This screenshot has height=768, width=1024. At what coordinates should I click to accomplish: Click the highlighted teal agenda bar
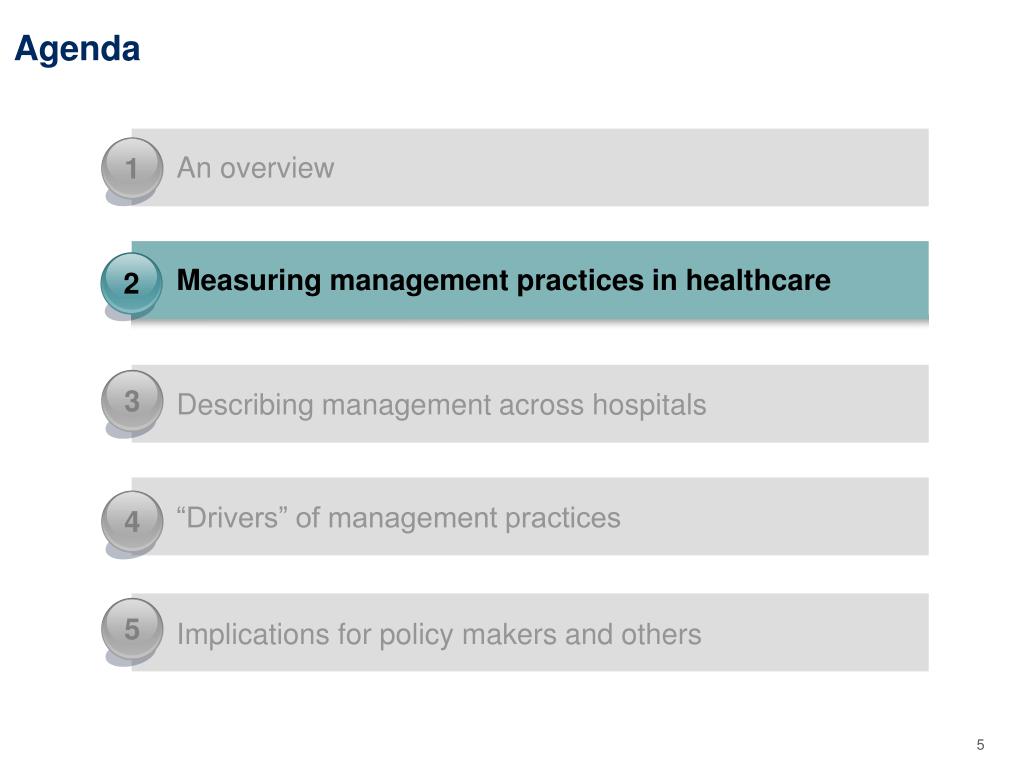tap(530, 280)
